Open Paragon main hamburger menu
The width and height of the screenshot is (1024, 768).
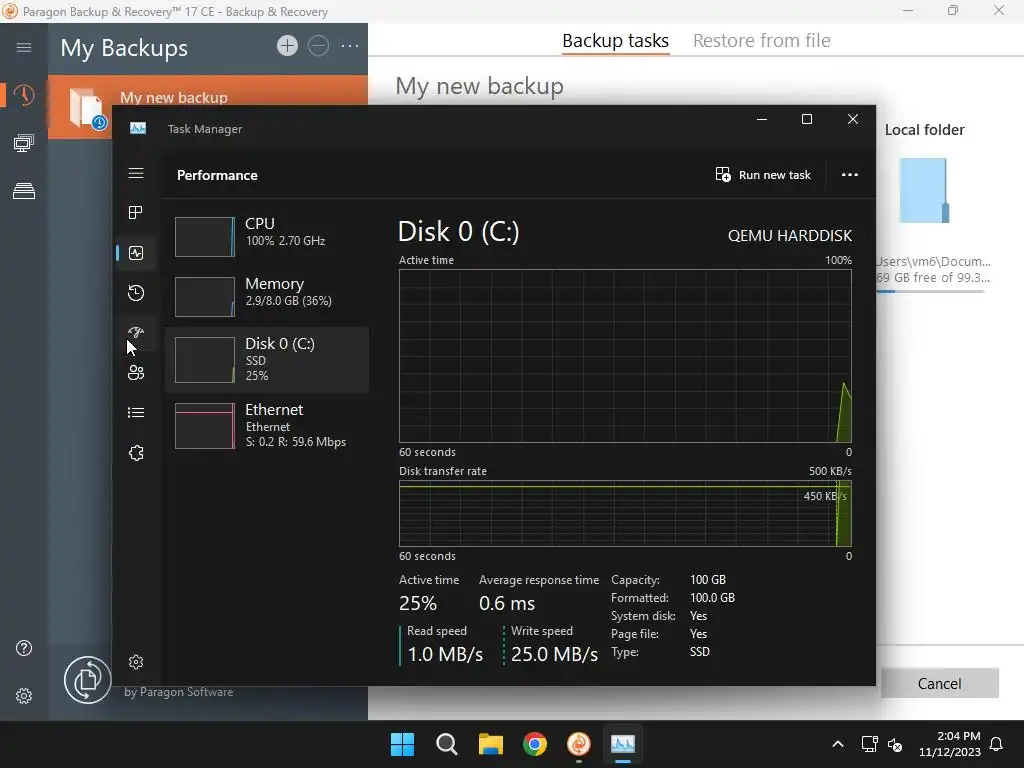[24, 47]
